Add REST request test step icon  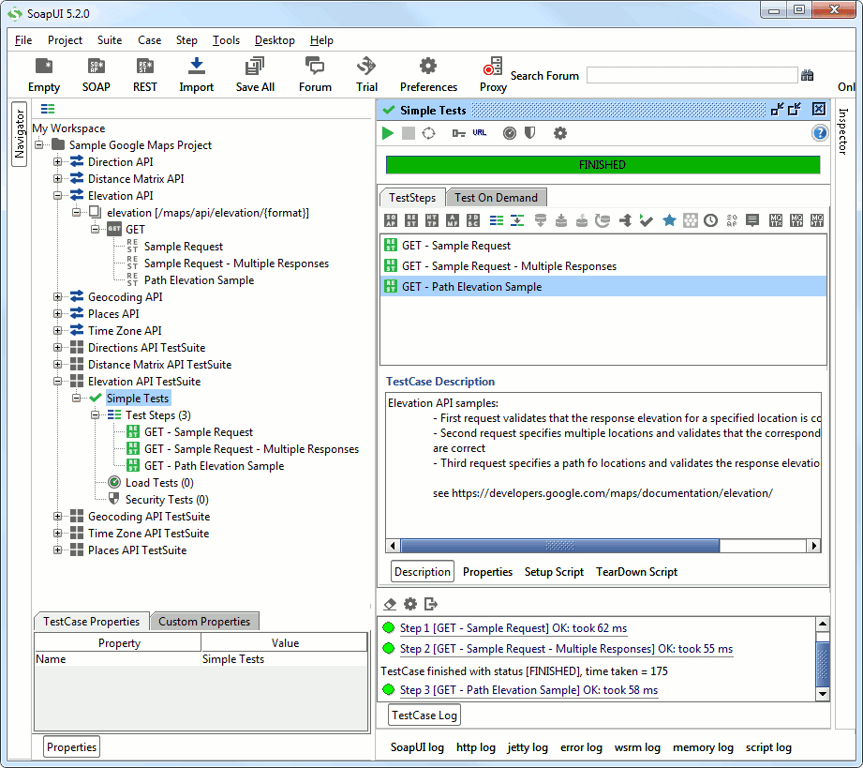click(x=411, y=221)
